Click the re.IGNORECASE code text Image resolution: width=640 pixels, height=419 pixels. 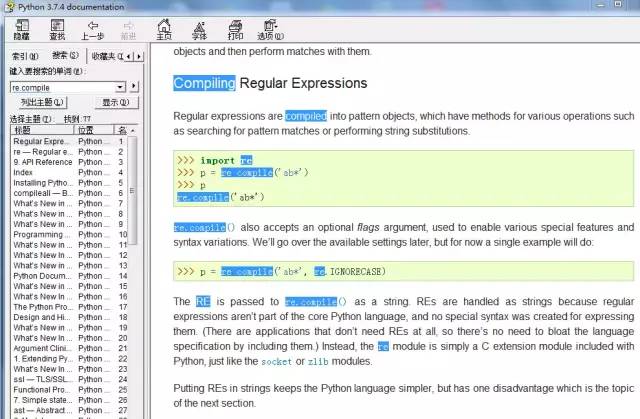350,272
